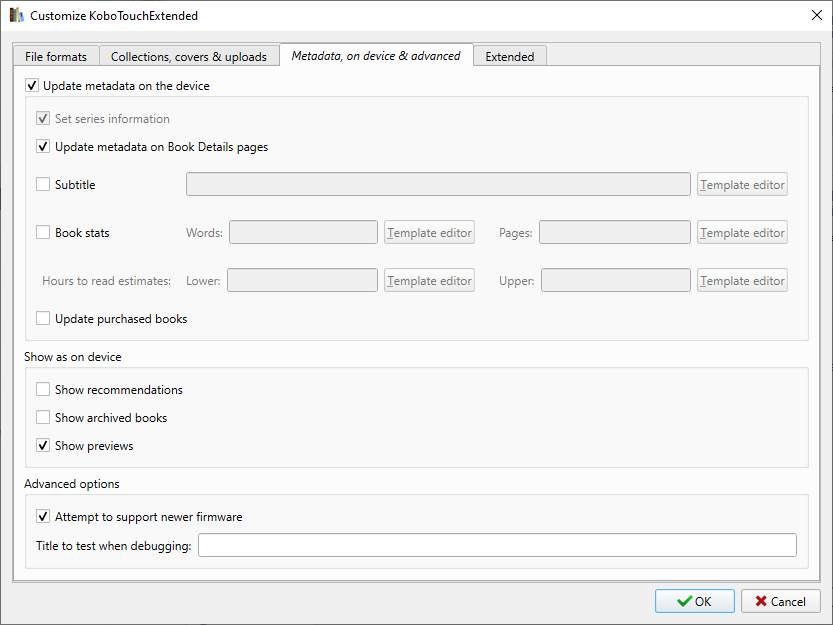Uncheck Attempt to support newer firmware
The image size is (833, 625).
tap(43, 517)
